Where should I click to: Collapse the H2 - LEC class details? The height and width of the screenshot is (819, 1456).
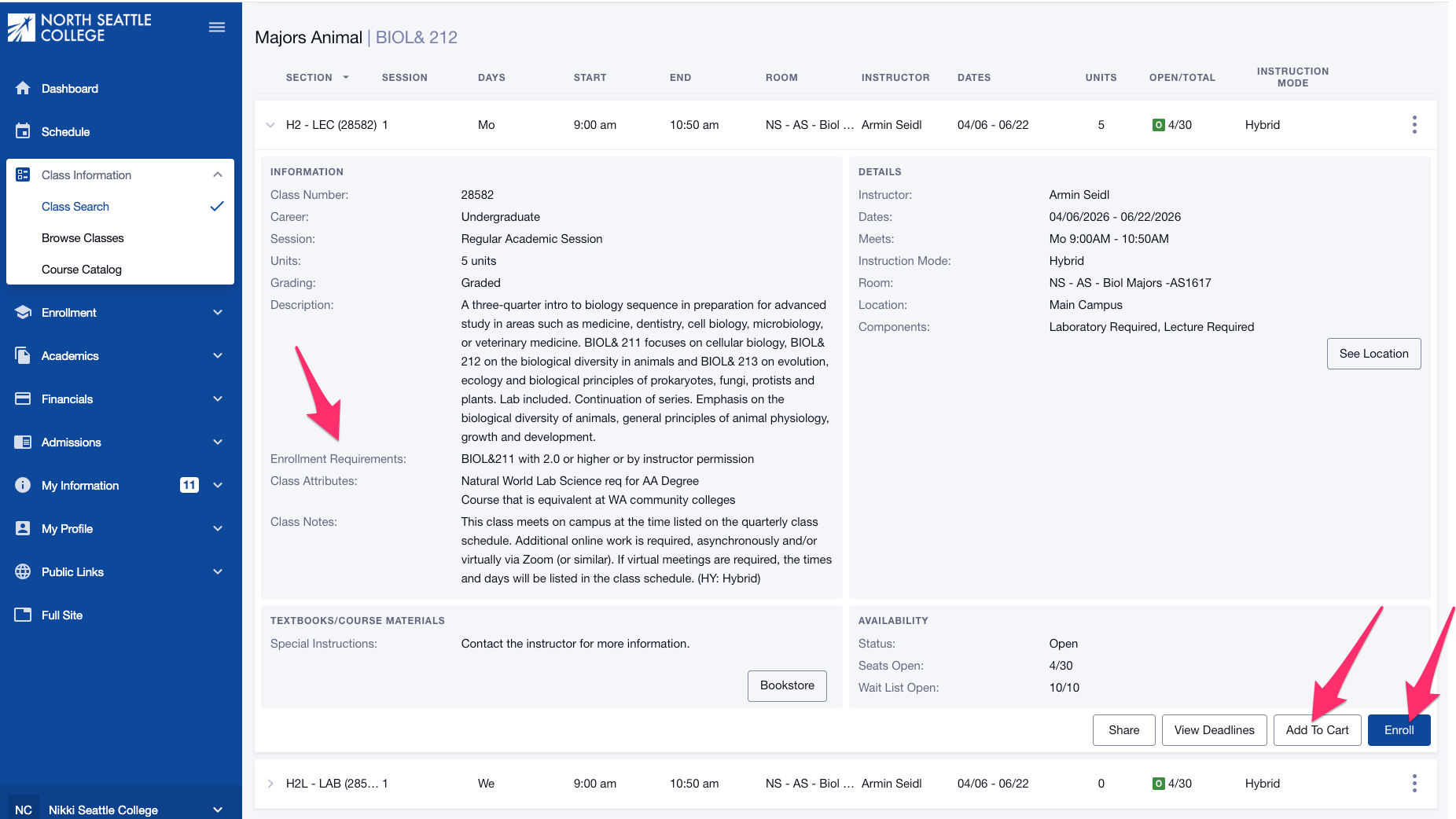pyautogui.click(x=270, y=124)
